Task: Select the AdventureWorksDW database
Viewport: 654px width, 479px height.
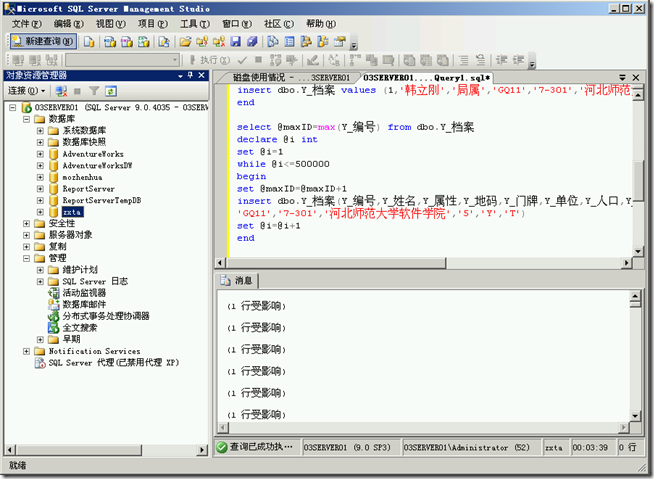Action: tap(97, 166)
